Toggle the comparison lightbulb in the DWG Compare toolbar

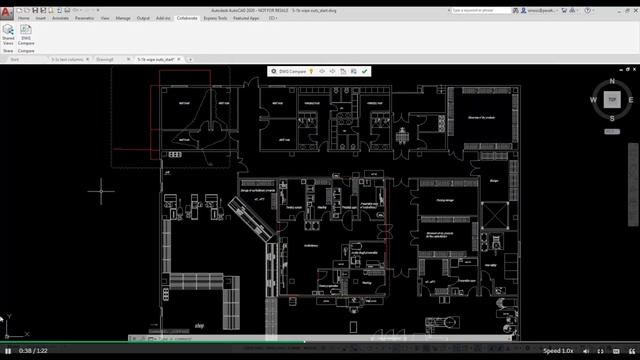point(311,71)
